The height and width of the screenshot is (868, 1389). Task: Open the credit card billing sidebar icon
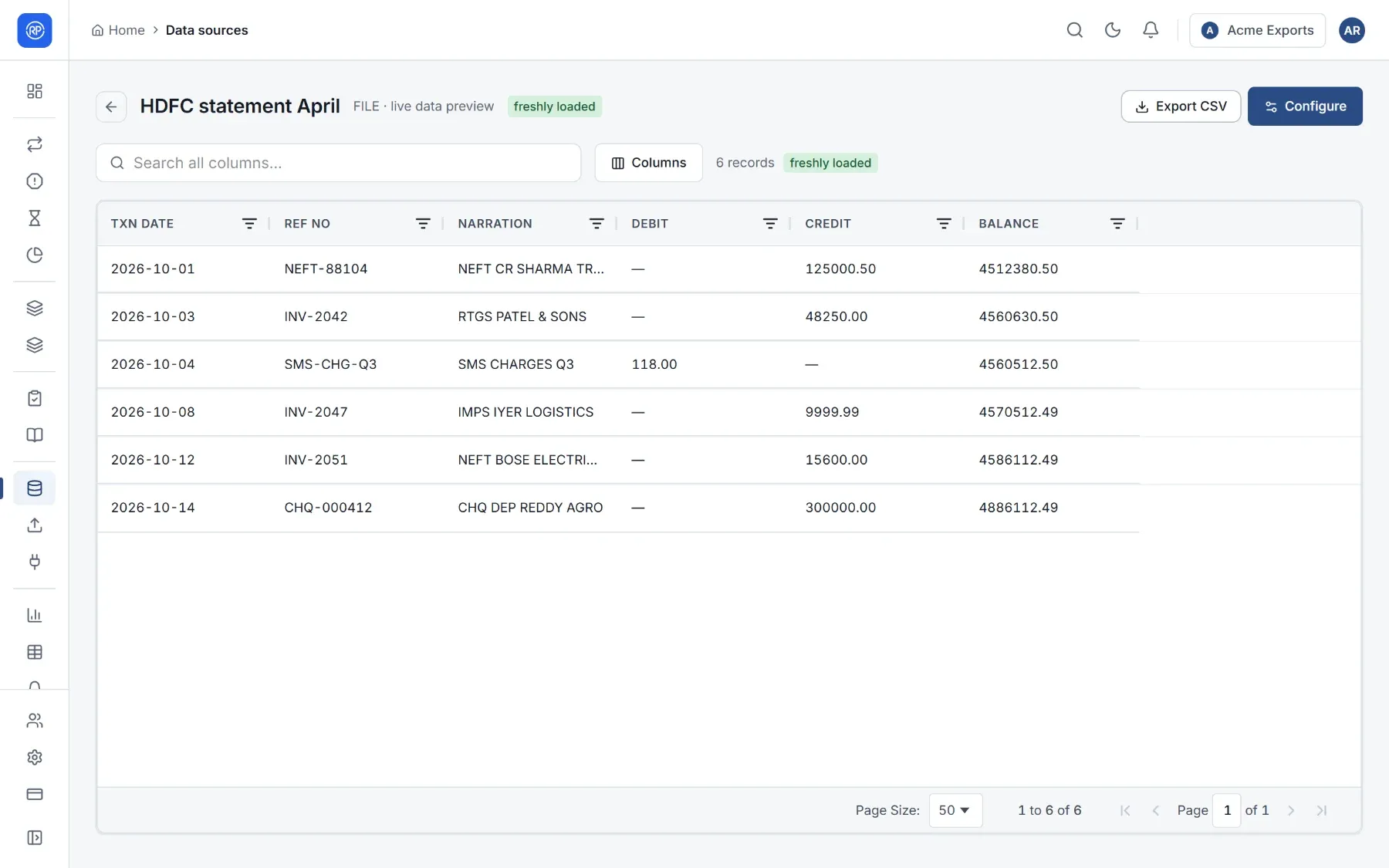point(35,795)
